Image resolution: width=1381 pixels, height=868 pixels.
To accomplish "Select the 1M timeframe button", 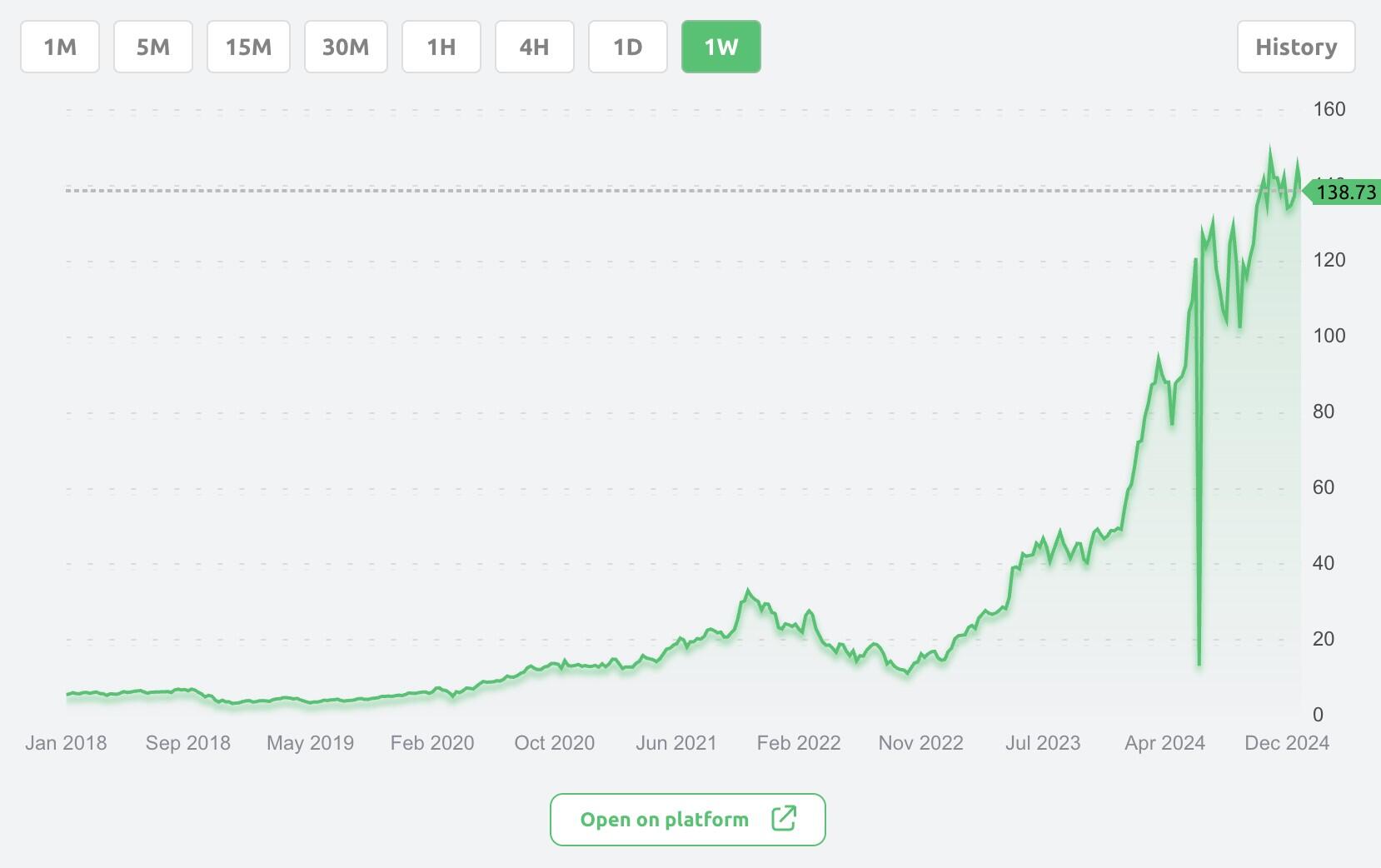I will pos(60,47).
